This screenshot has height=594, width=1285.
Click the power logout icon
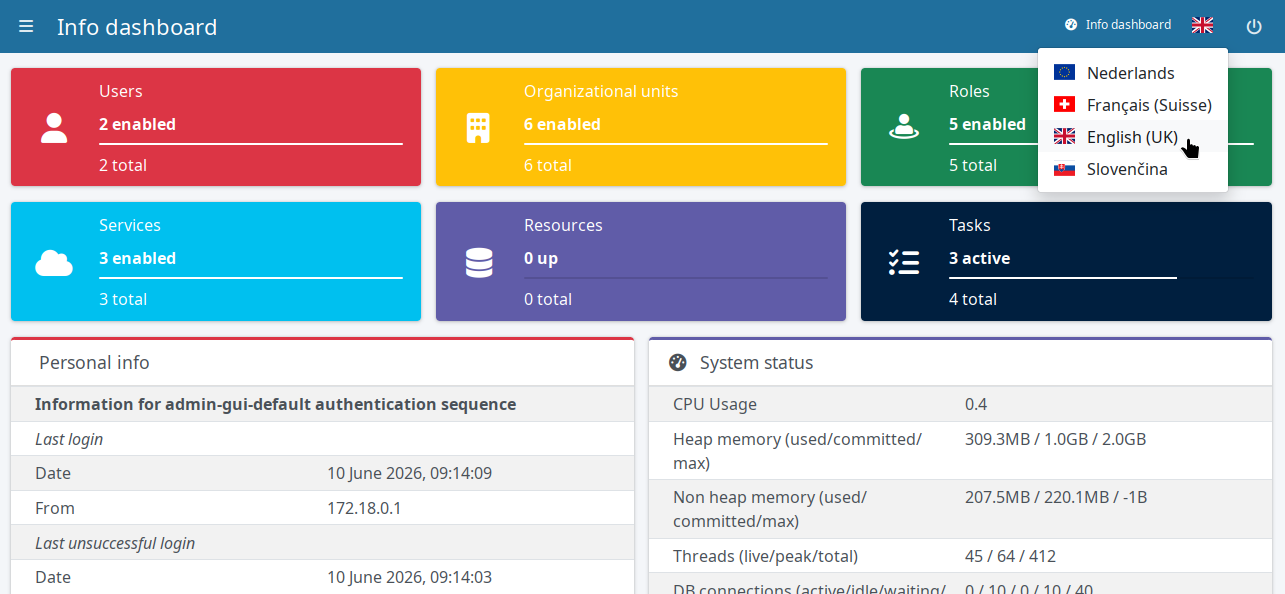[1254, 26]
